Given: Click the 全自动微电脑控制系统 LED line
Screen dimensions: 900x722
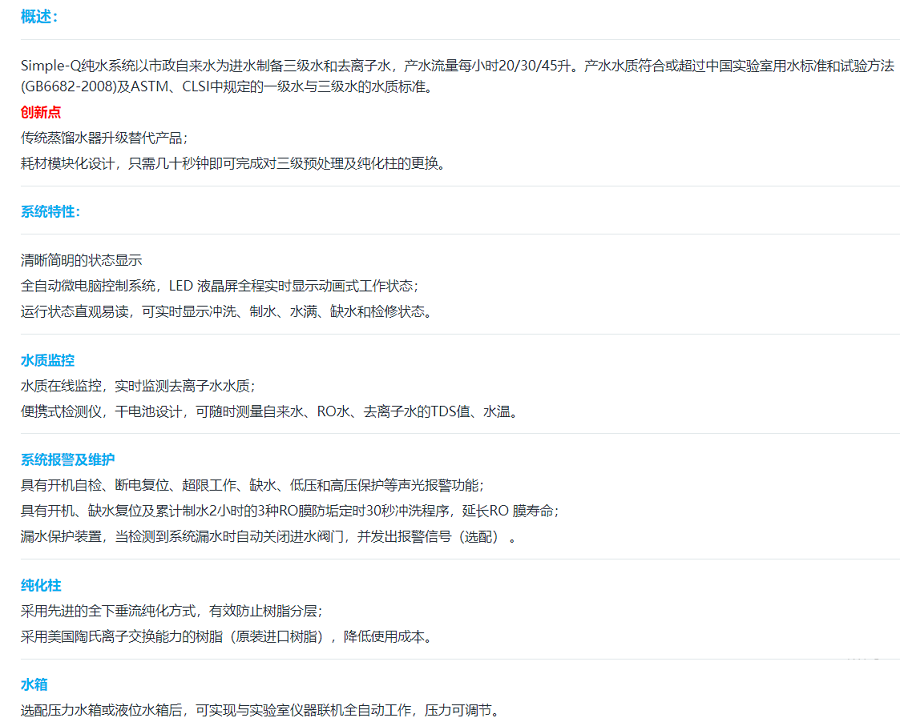Looking at the screenshot, I should point(219,285).
